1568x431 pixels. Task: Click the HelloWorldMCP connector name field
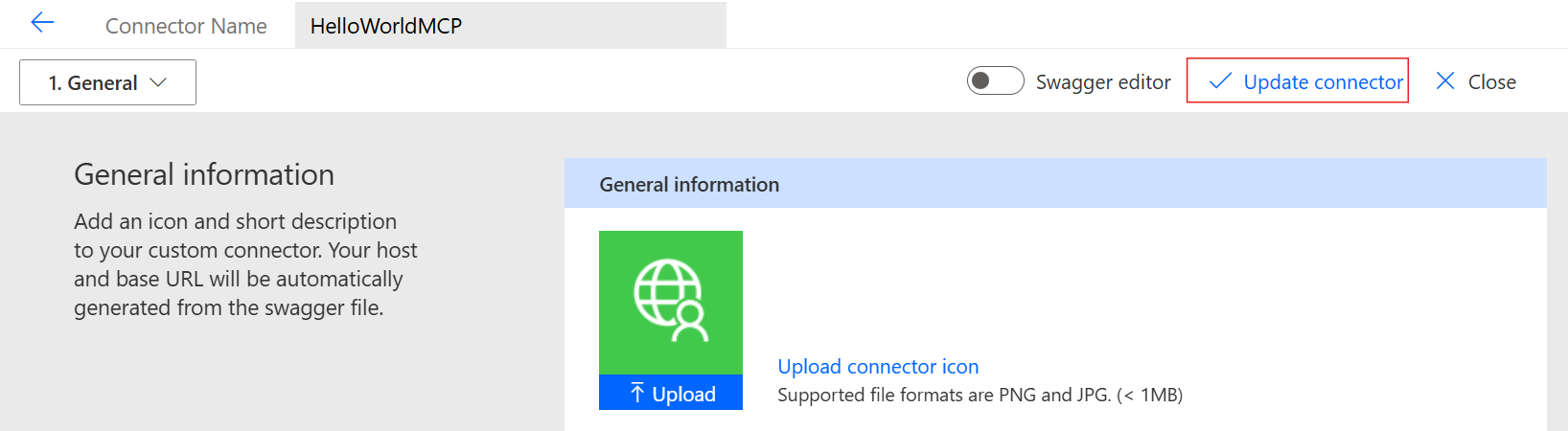[x=511, y=25]
